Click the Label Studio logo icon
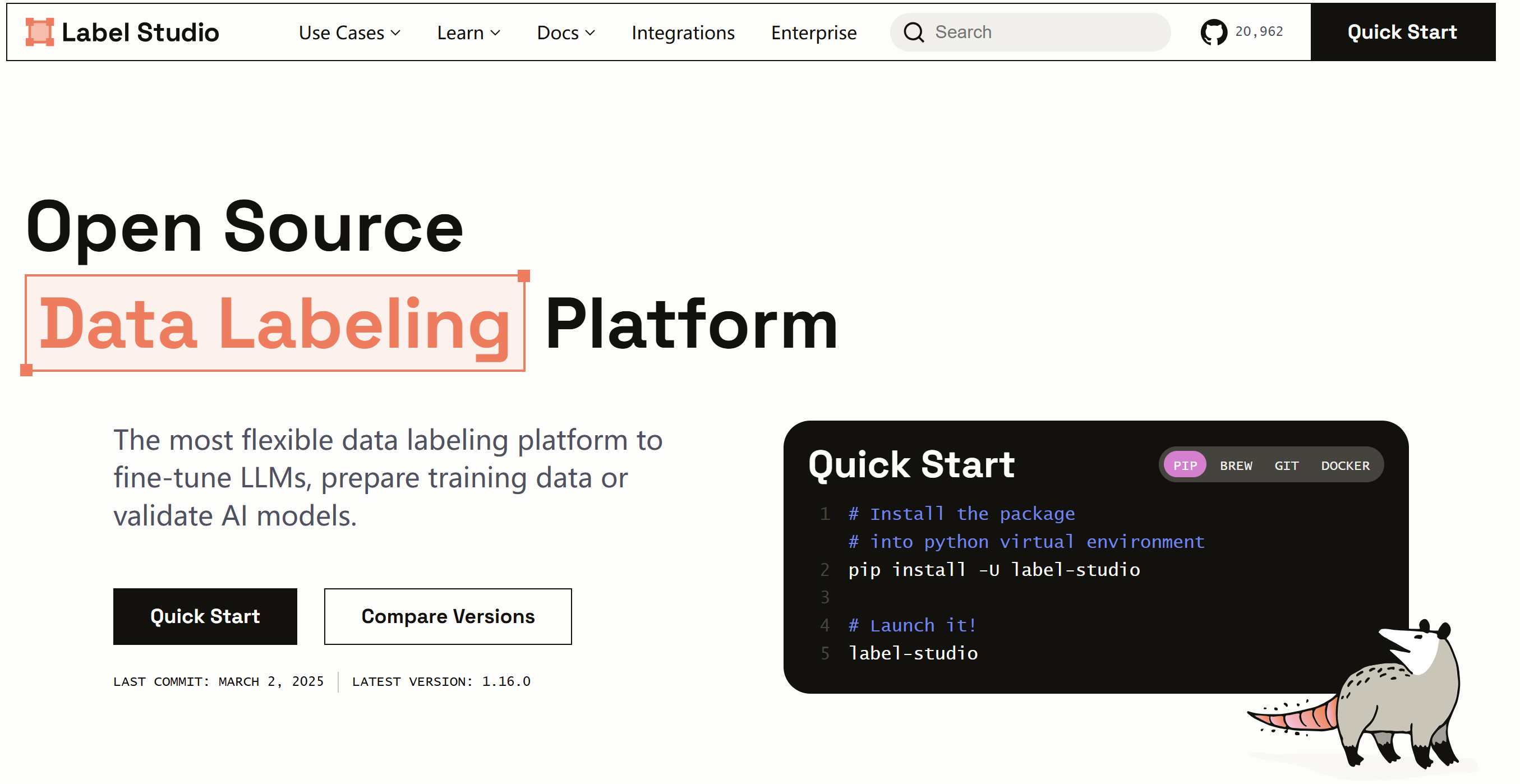The image size is (1520, 784). point(39,32)
